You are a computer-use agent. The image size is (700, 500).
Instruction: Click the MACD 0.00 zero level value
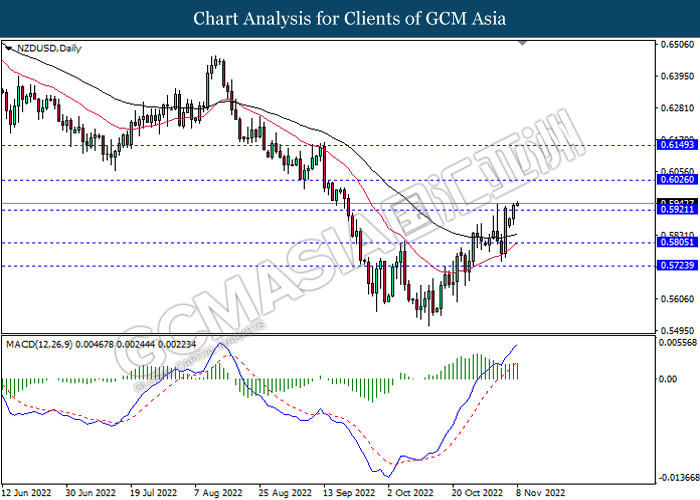click(668, 379)
